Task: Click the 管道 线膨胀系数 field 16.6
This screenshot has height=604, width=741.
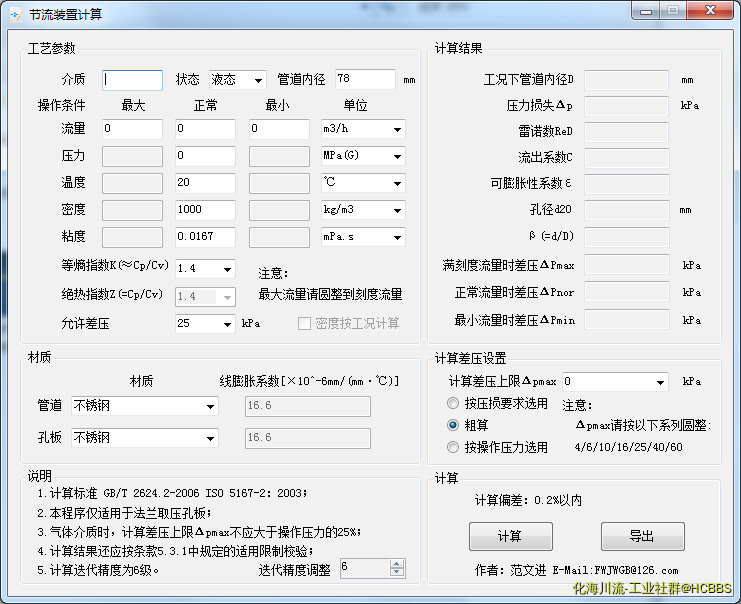Action: point(308,406)
